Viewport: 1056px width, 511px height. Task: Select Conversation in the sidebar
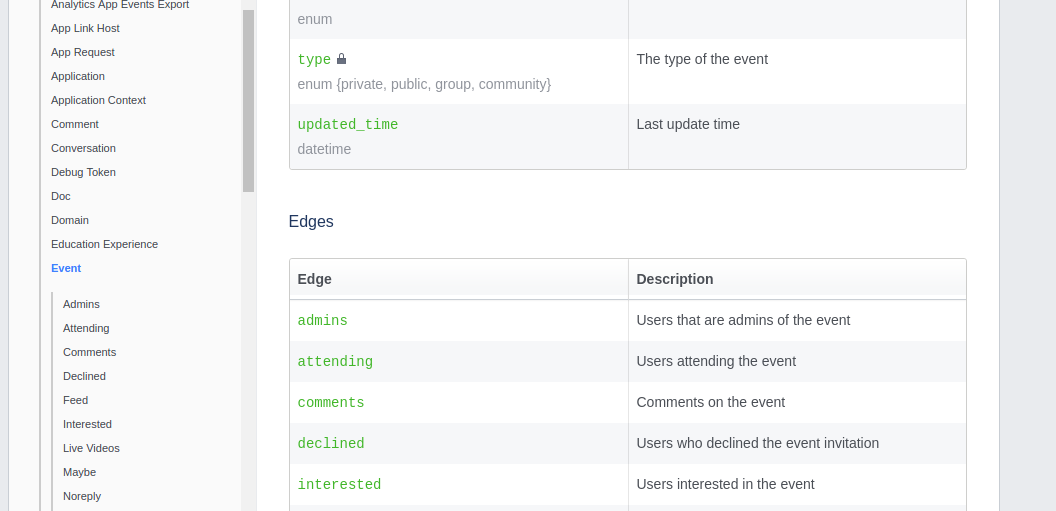click(83, 148)
